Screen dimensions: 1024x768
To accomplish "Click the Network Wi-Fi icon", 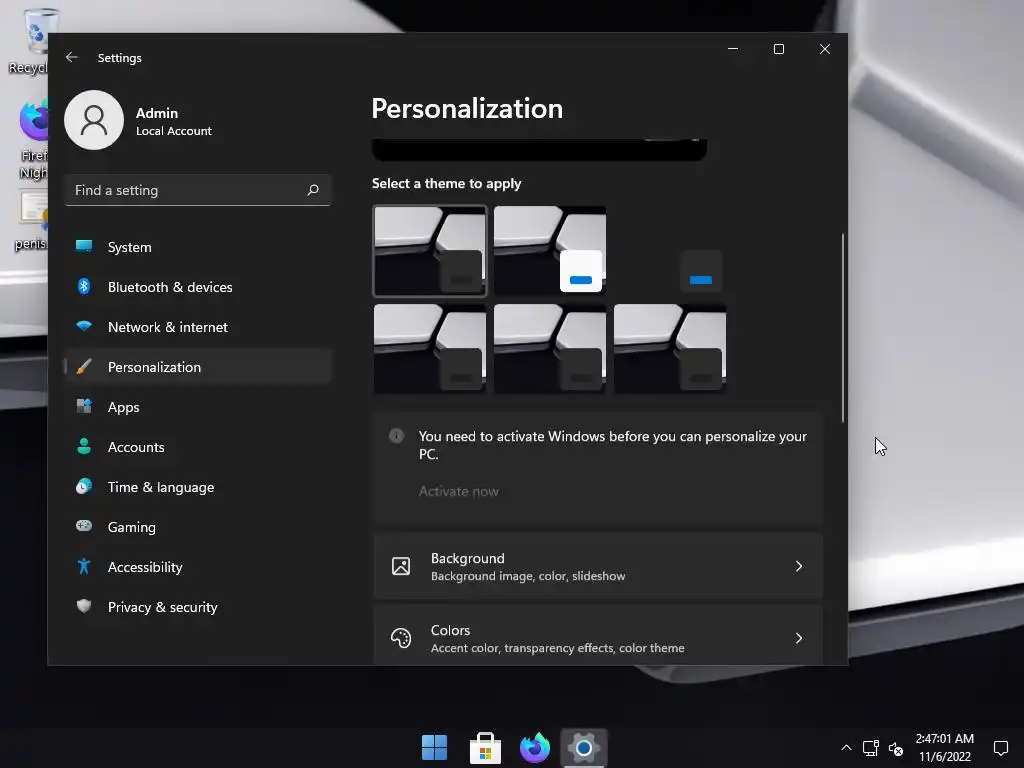I will coord(84,326).
